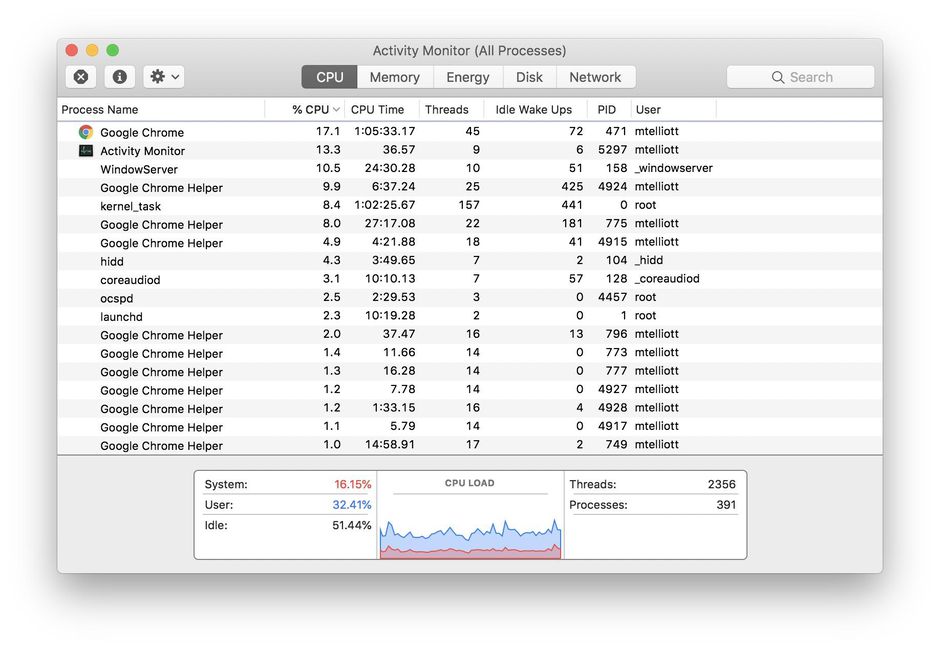Switch to the Network tab

595,77
